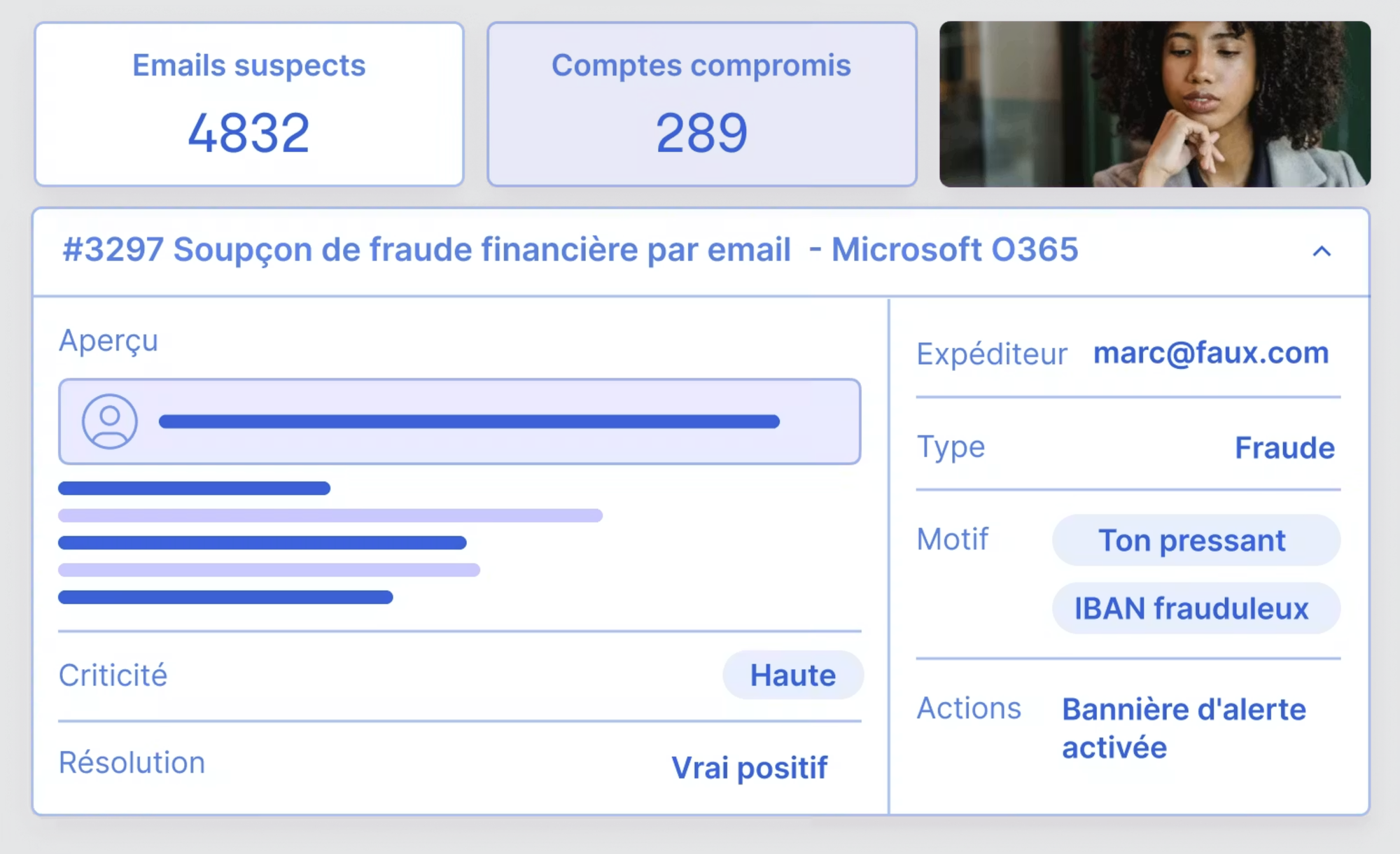
Task: Click the Vrai positif resolution value
Action: click(x=750, y=768)
